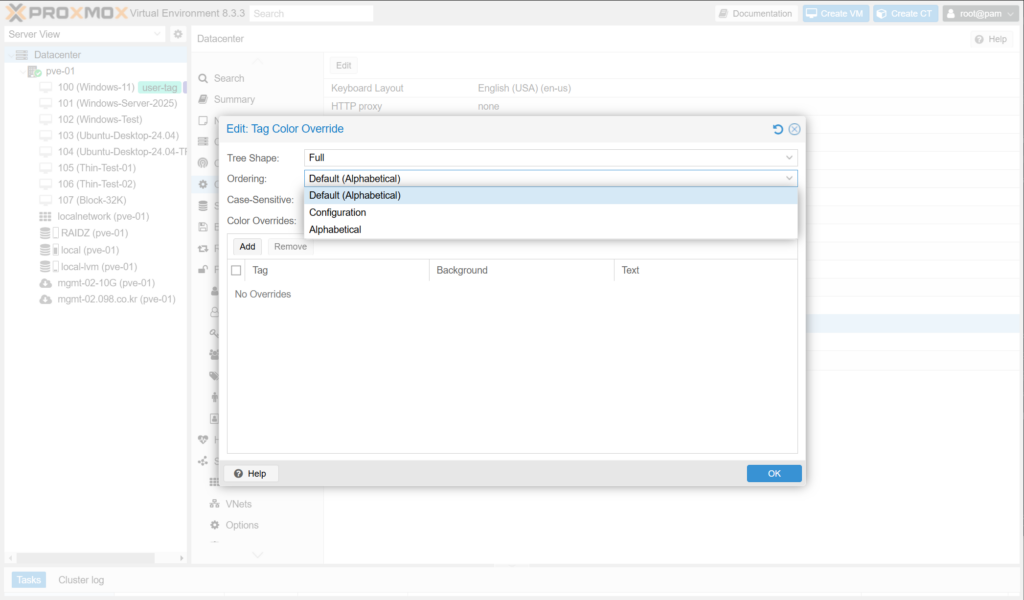This screenshot has height=600, width=1024.
Task: Pick Default (Alphabetical) in the list
Action: (x=355, y=196)
